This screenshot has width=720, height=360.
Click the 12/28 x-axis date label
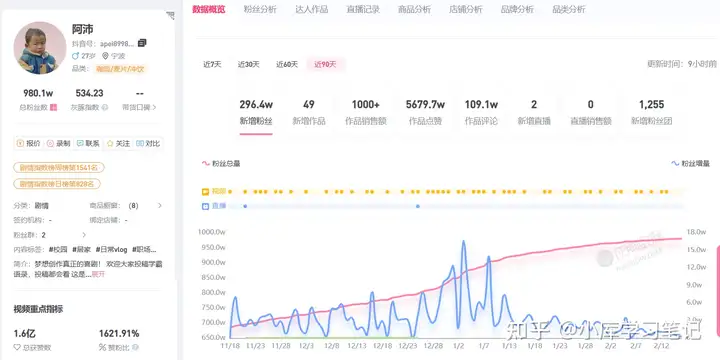click(x=433, y=346)
